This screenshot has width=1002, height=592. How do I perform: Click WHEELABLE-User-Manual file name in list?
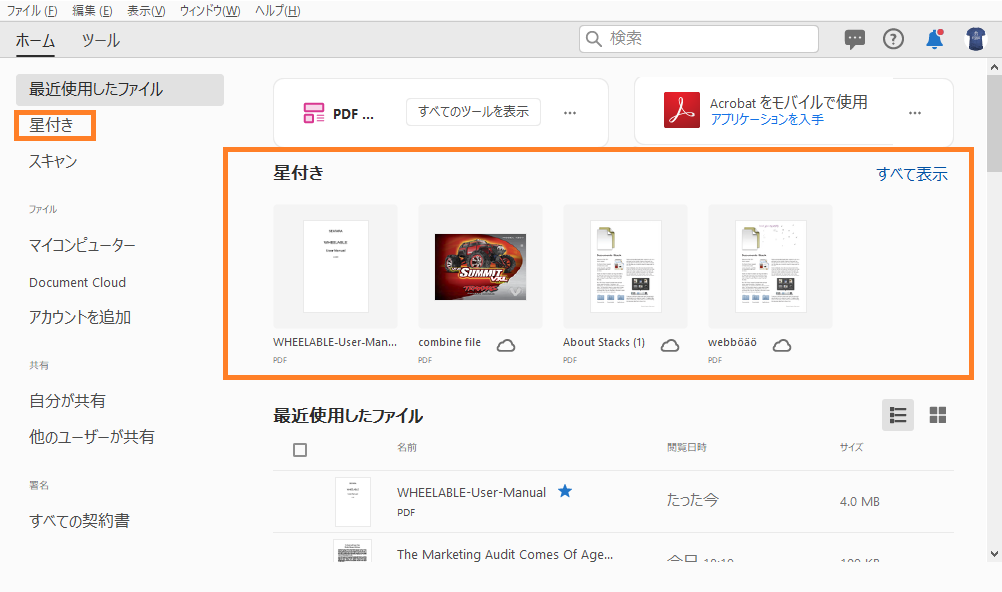(472, 493)
